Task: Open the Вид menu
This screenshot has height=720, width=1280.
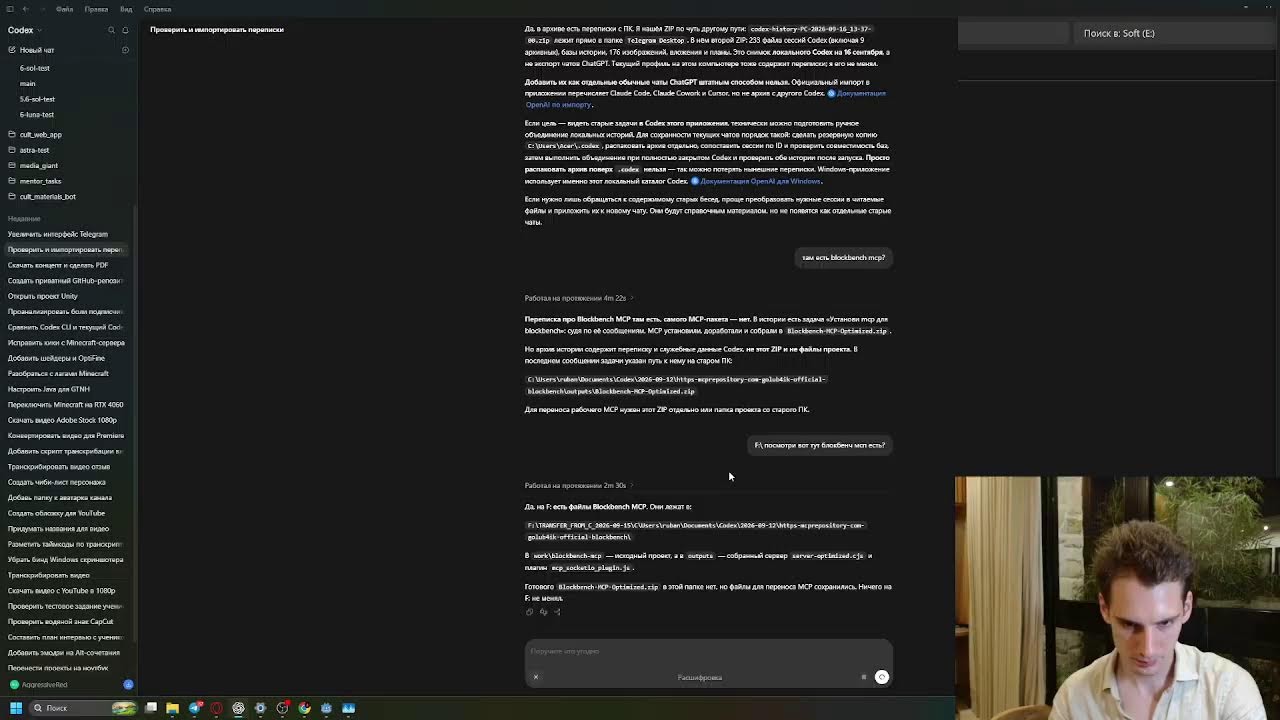Action: [126, 9]
